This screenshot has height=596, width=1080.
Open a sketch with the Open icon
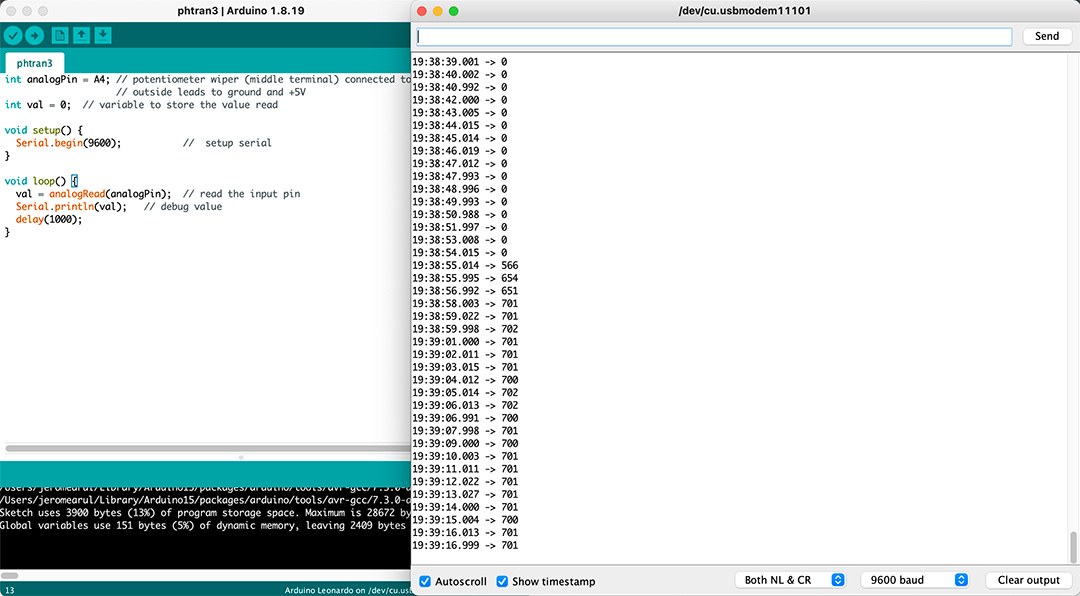click(x=81, y=35)
